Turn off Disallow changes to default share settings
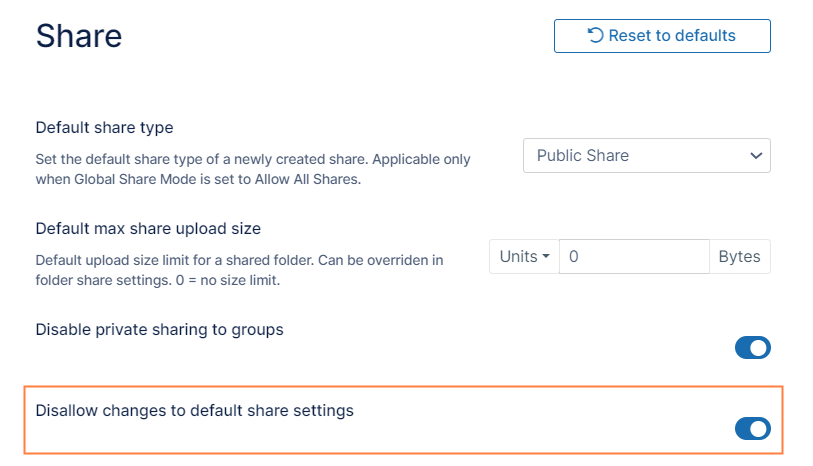 point(752,428)
